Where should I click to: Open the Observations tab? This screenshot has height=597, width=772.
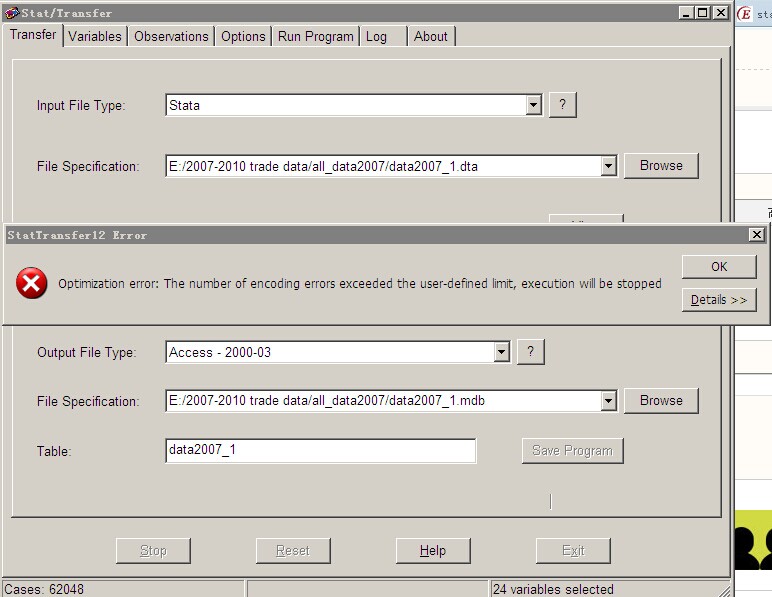point(171,36)
